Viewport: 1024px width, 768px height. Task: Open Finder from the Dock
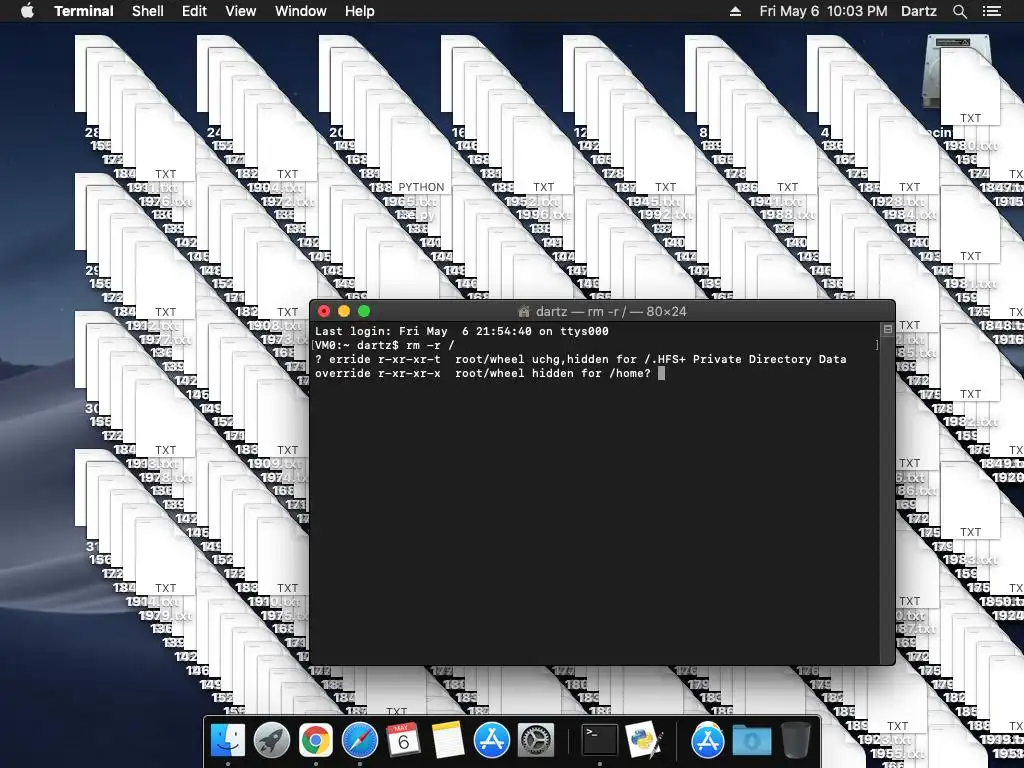[228, 741]
